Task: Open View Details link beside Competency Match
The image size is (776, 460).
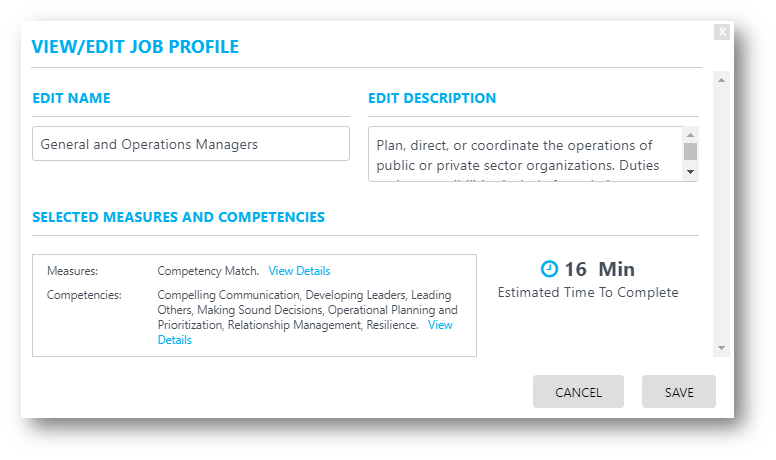Action: [x=299, y=271]
